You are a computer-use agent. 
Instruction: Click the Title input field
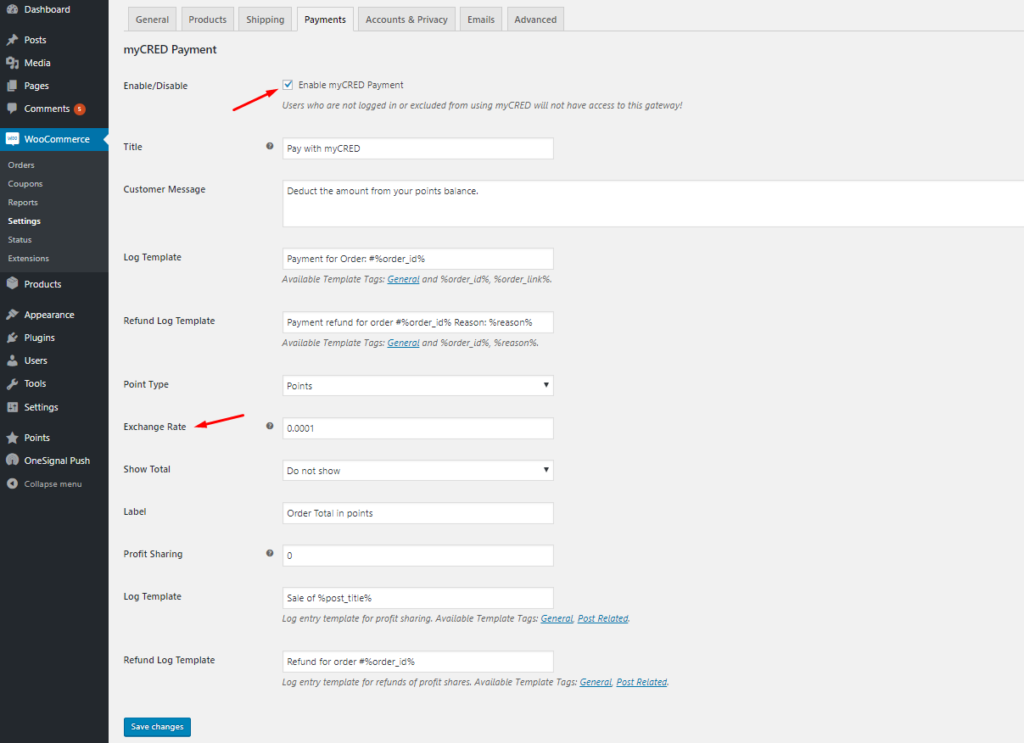[418, 148]
